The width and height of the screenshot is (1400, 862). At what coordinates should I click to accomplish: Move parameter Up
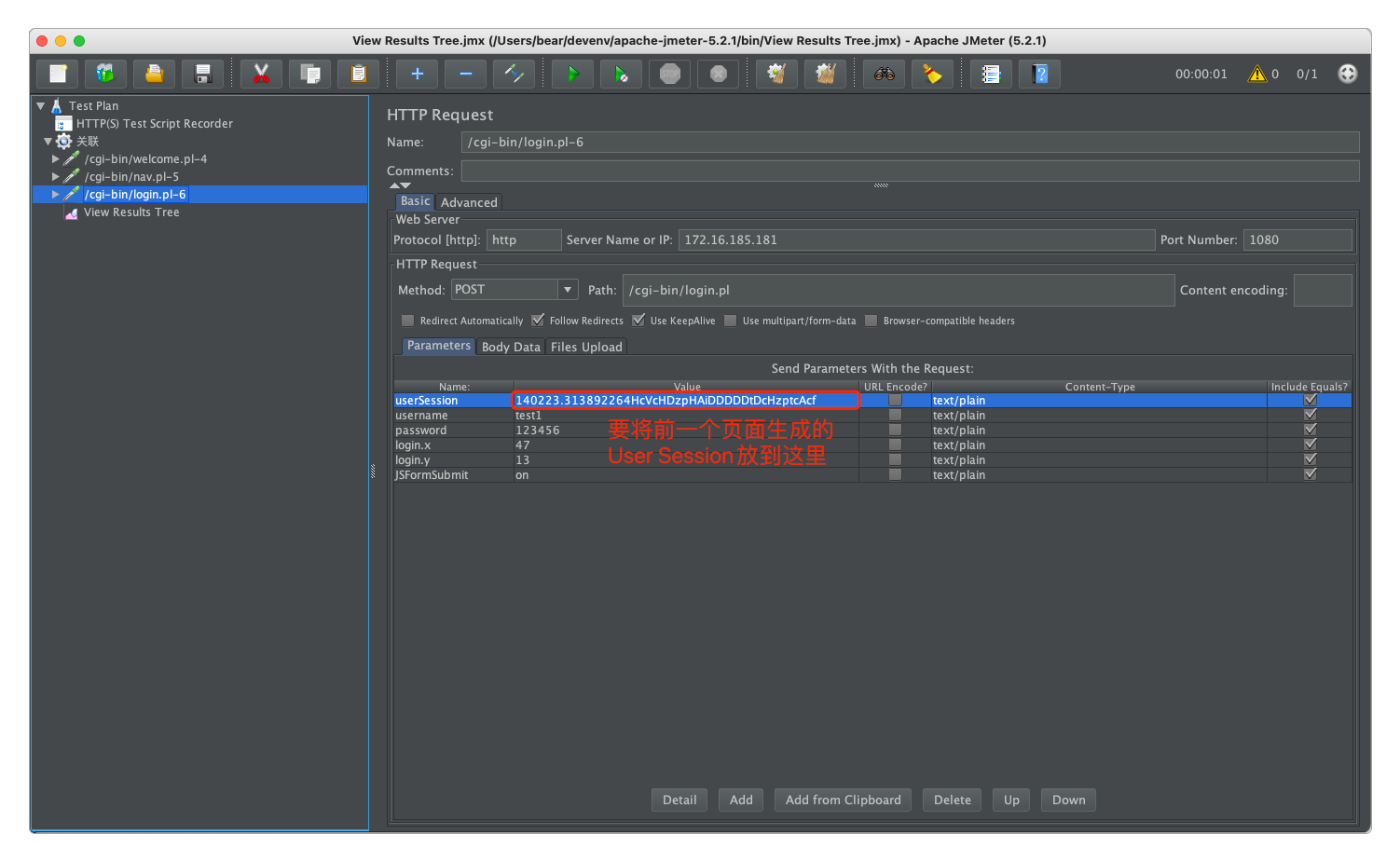click(1011, 800)
